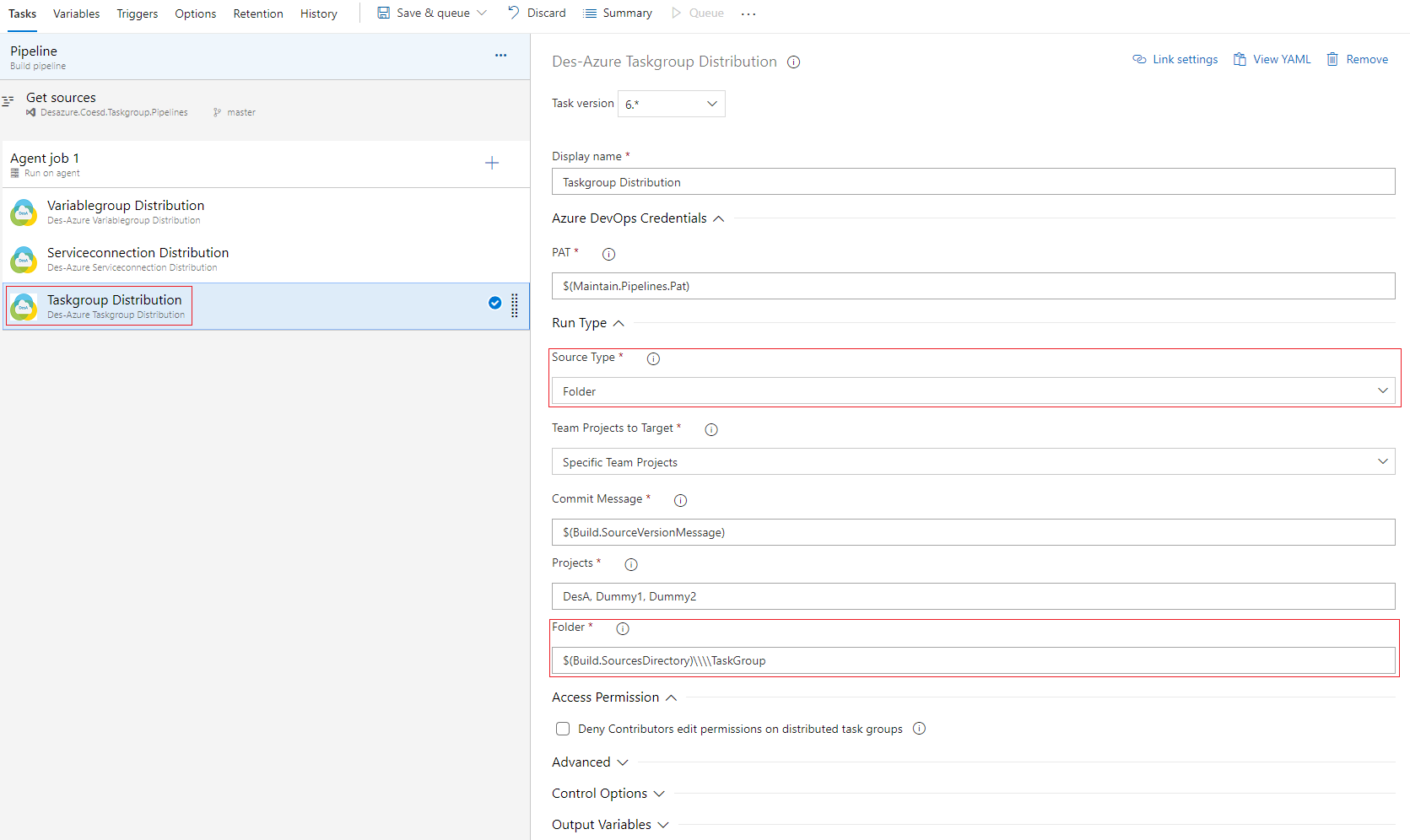Click the info icon beside Folder label
The height and width of the screenshot is (840, 1410).
[x=623, y=628]
